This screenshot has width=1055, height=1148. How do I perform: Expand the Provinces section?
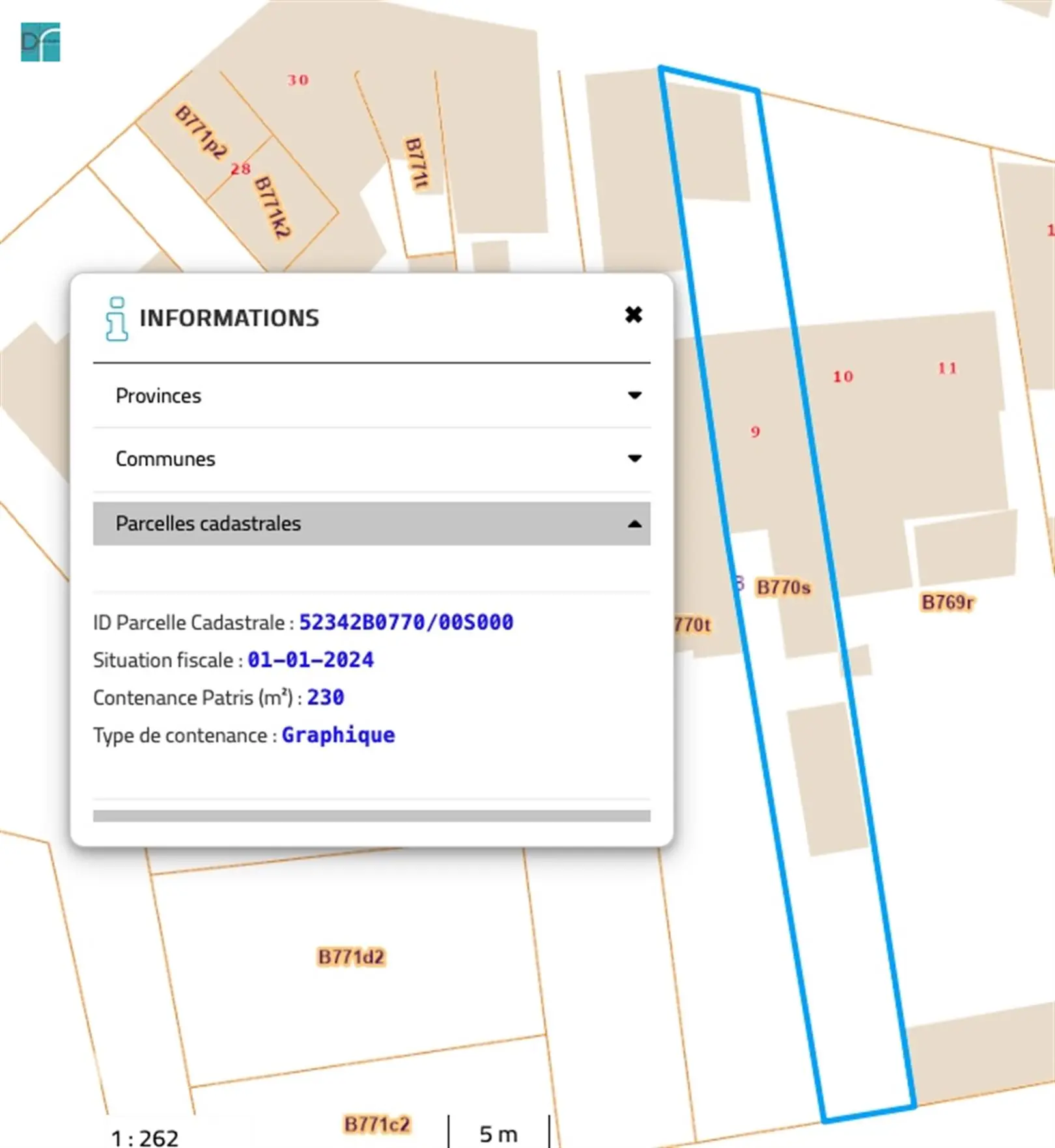(x=371, y=396)
